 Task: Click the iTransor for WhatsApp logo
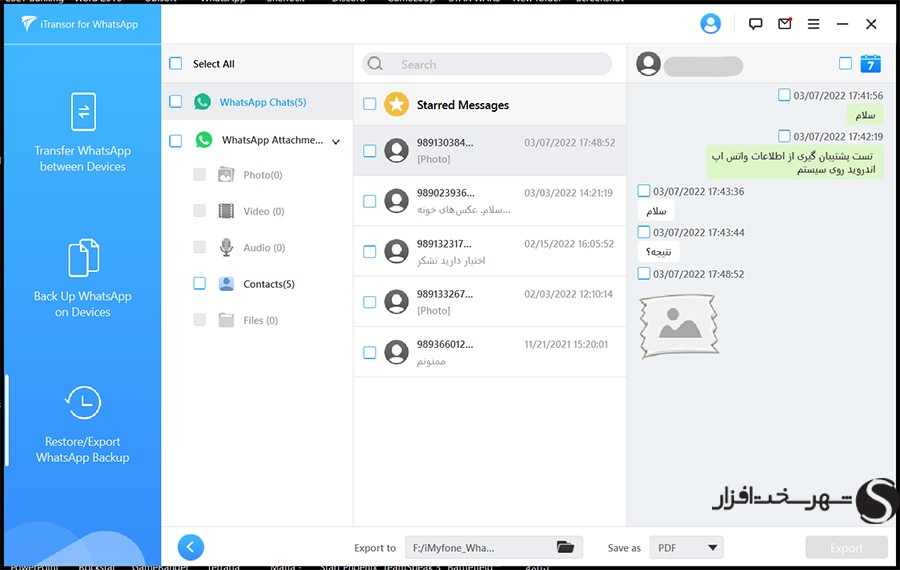[28, 24]
